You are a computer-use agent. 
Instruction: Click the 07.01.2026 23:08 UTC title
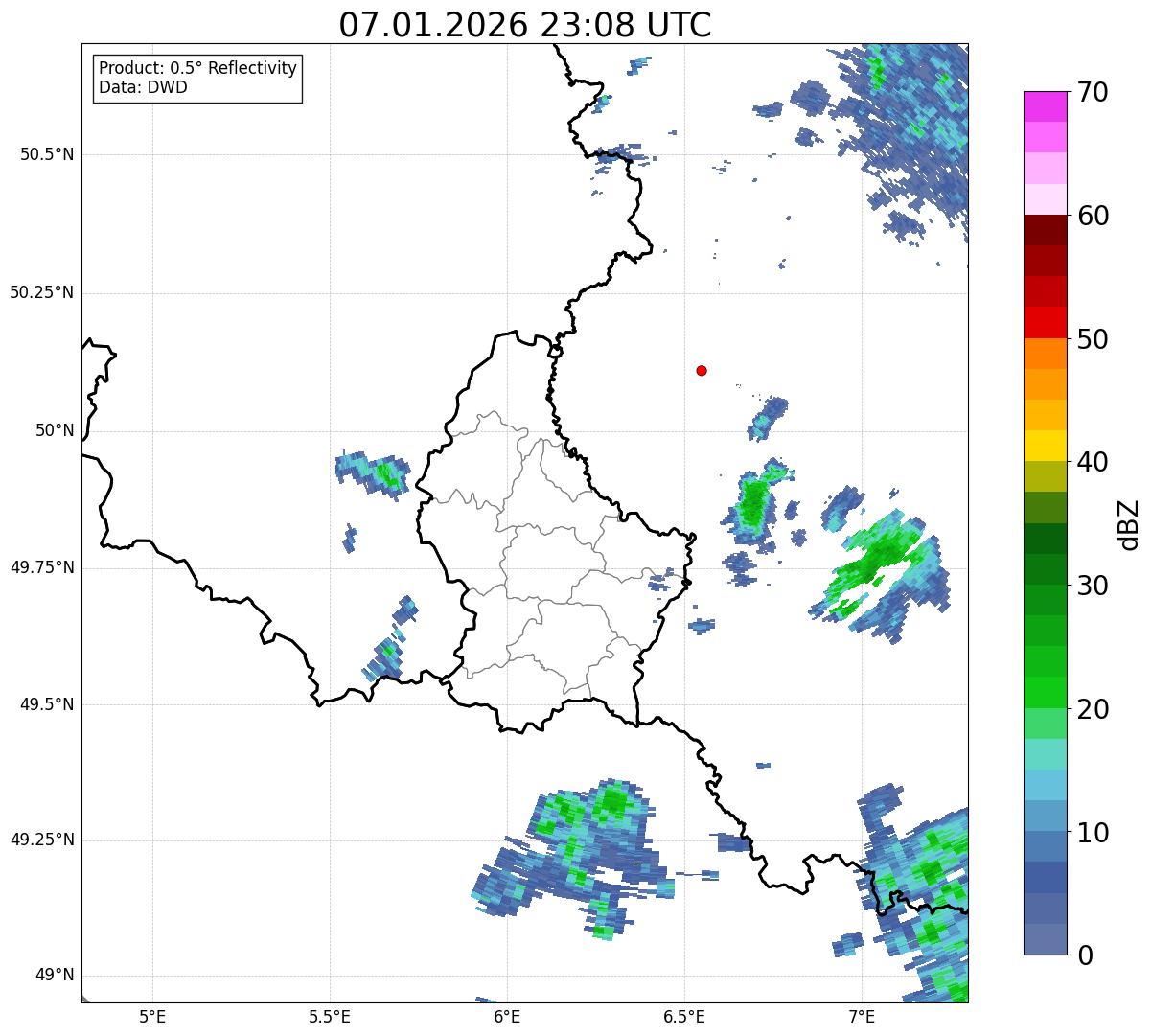tap(525, 25)
